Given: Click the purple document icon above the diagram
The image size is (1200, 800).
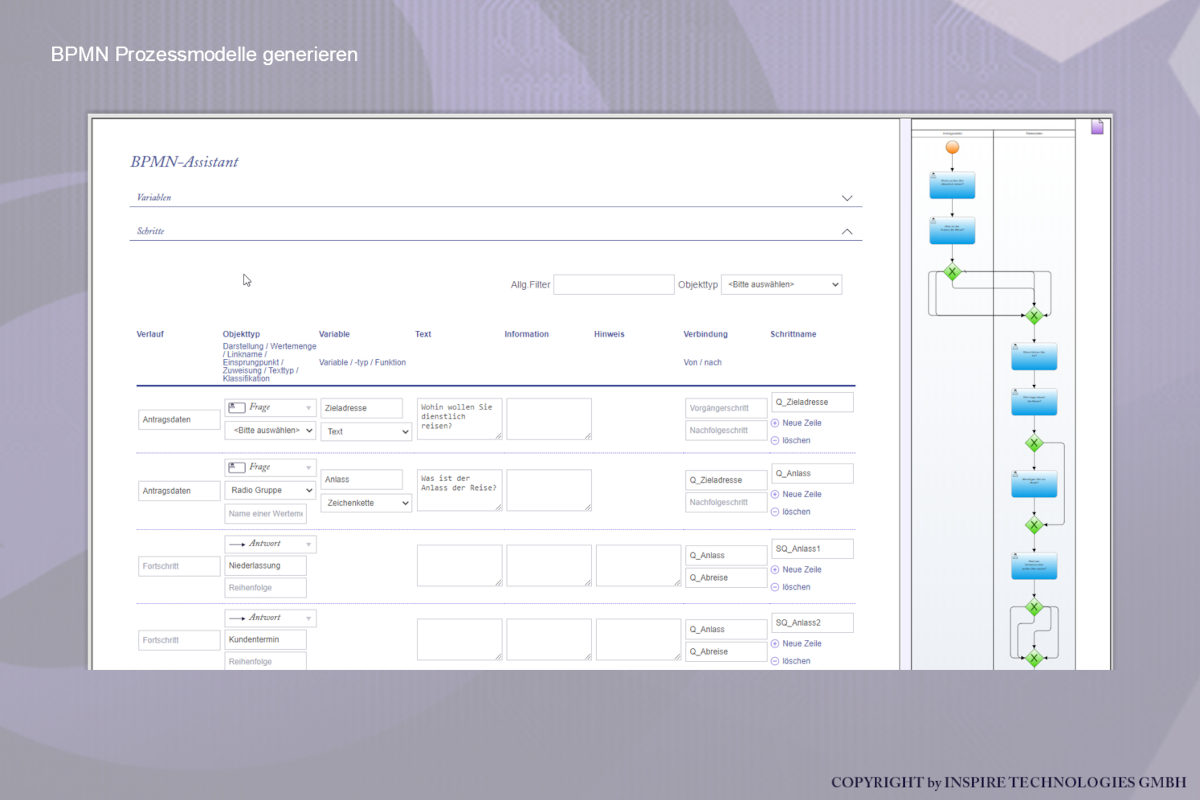Looking at the screenshot, I should [x=1097, y=127].
